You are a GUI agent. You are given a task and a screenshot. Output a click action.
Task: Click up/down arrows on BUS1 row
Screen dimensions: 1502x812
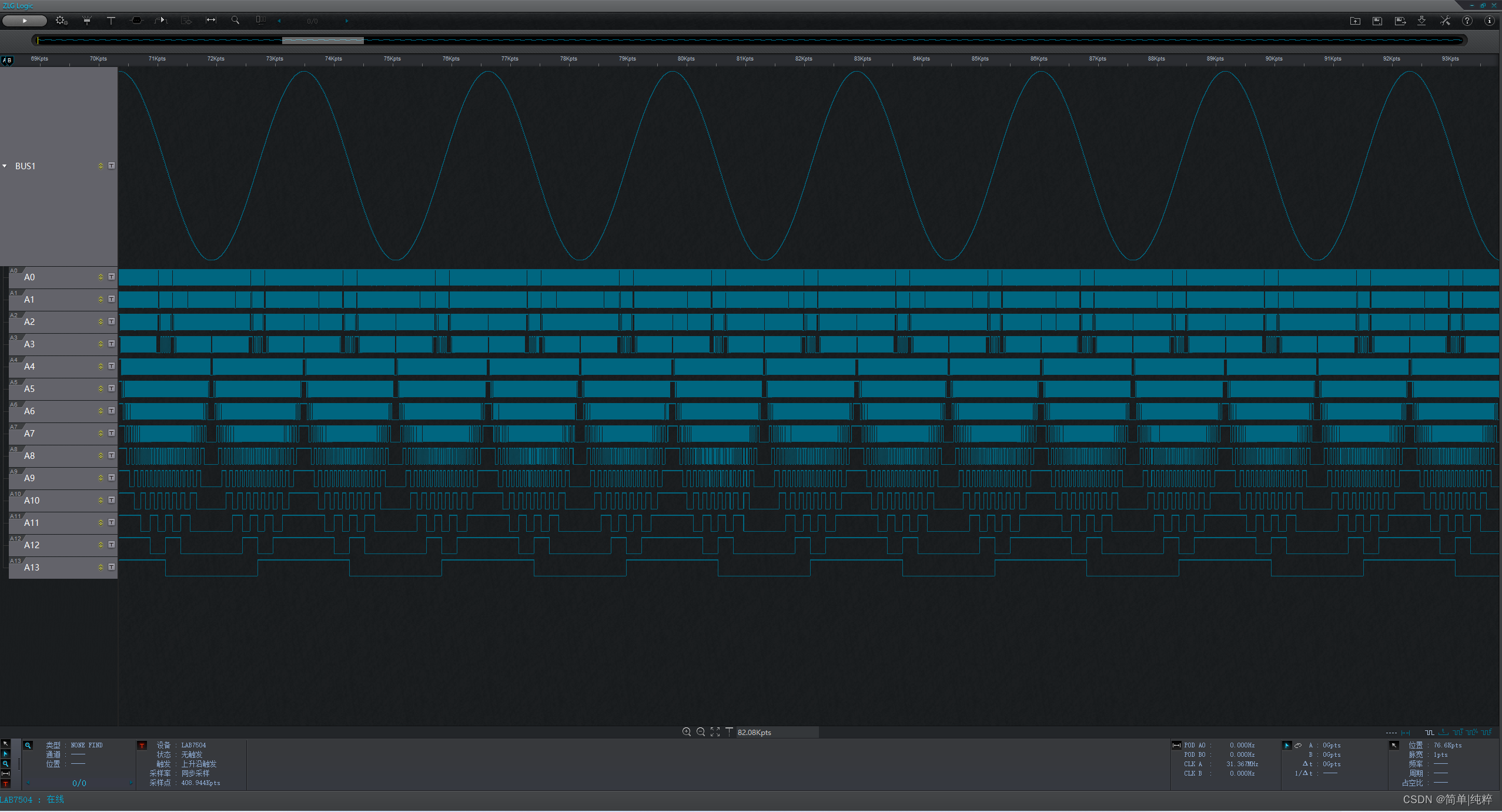101,166
